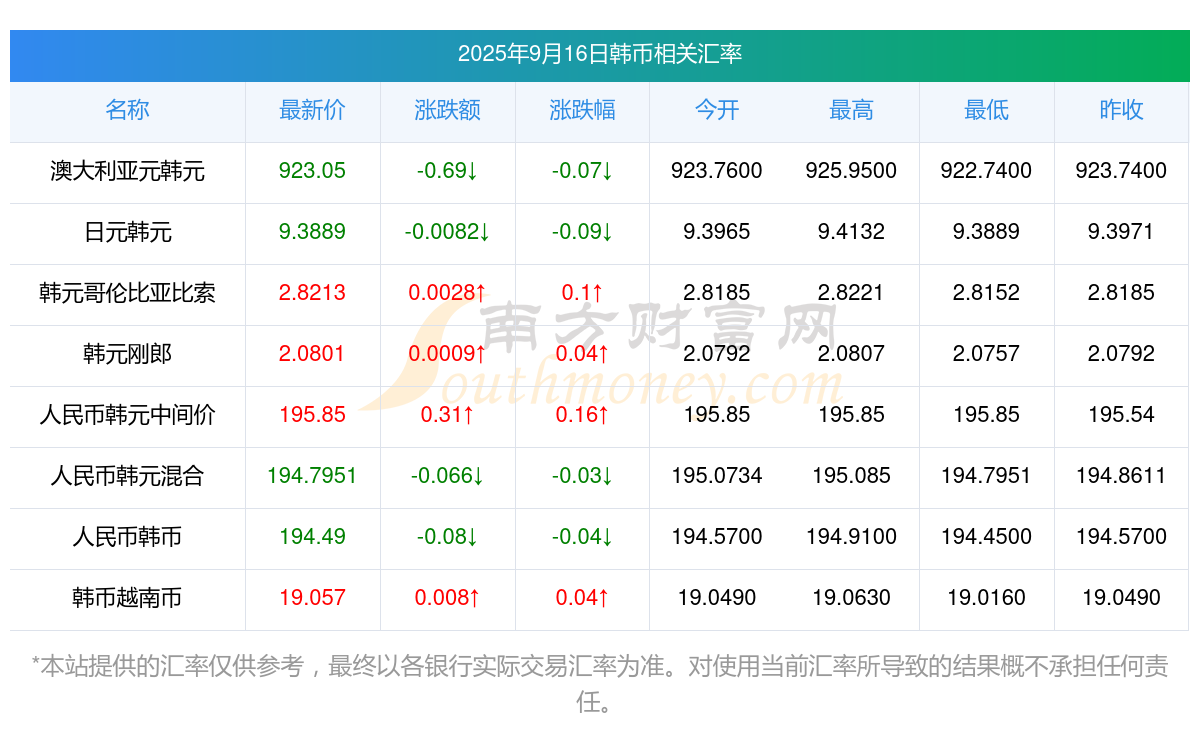This screenshot has height=733, width=1200.
Task: Click the 澳大利亚元韩元 row name
Action: (127, 171)
